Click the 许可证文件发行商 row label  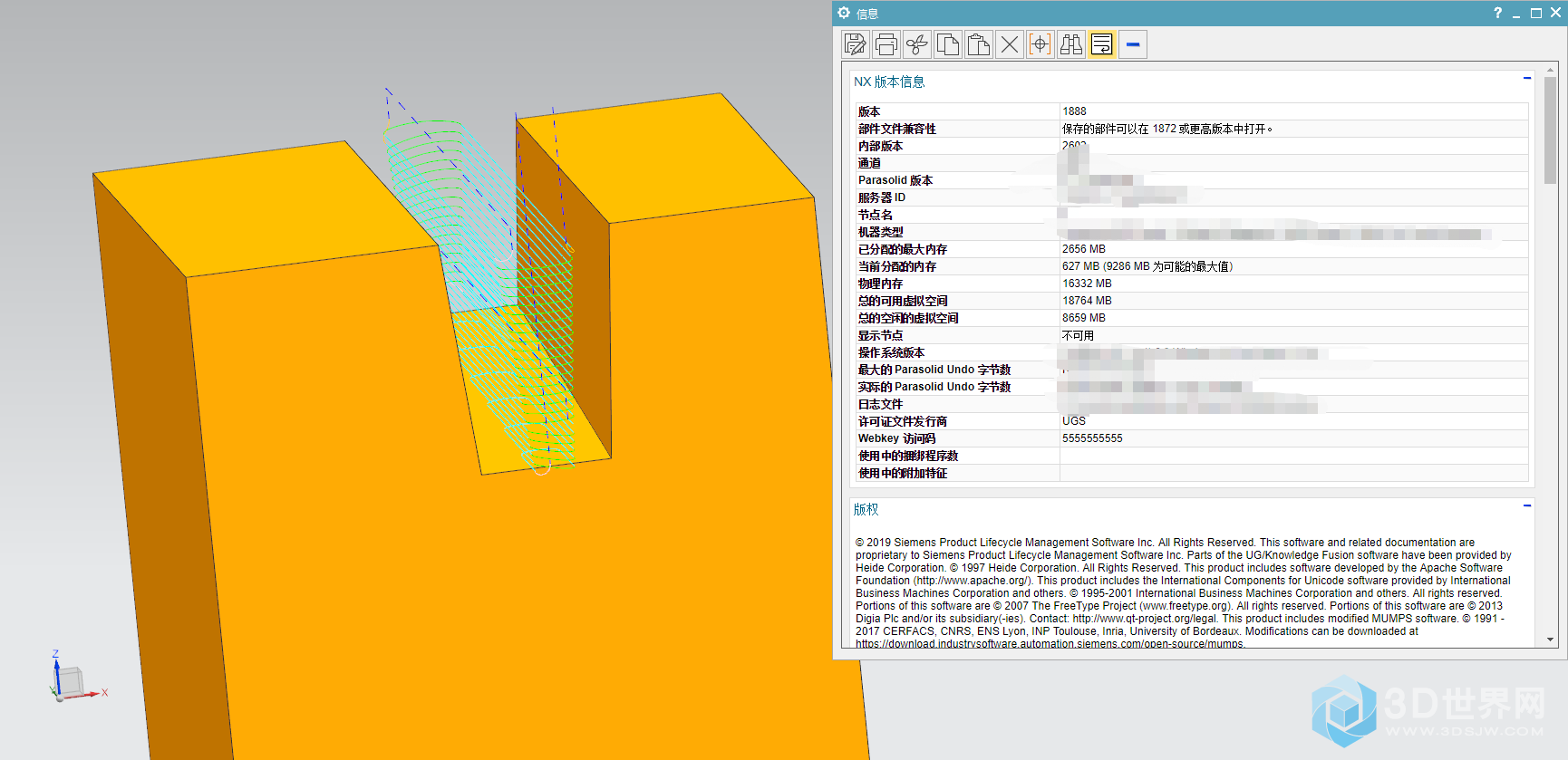[903, 421]
